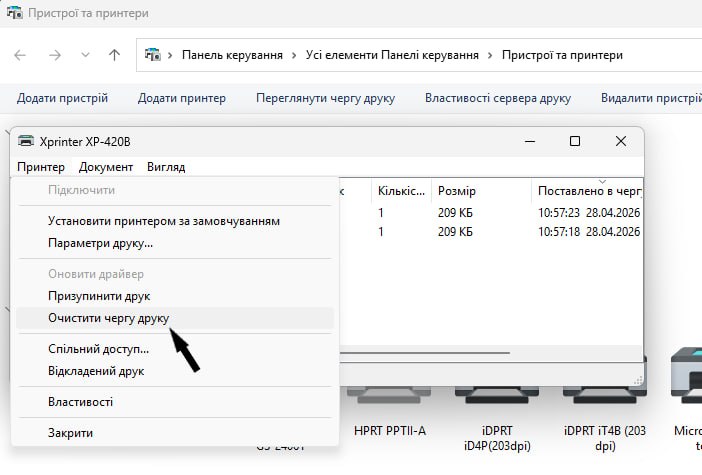Choose Закрити in printer menu
This screenshot has height=475, width=702.
point(175,432)
